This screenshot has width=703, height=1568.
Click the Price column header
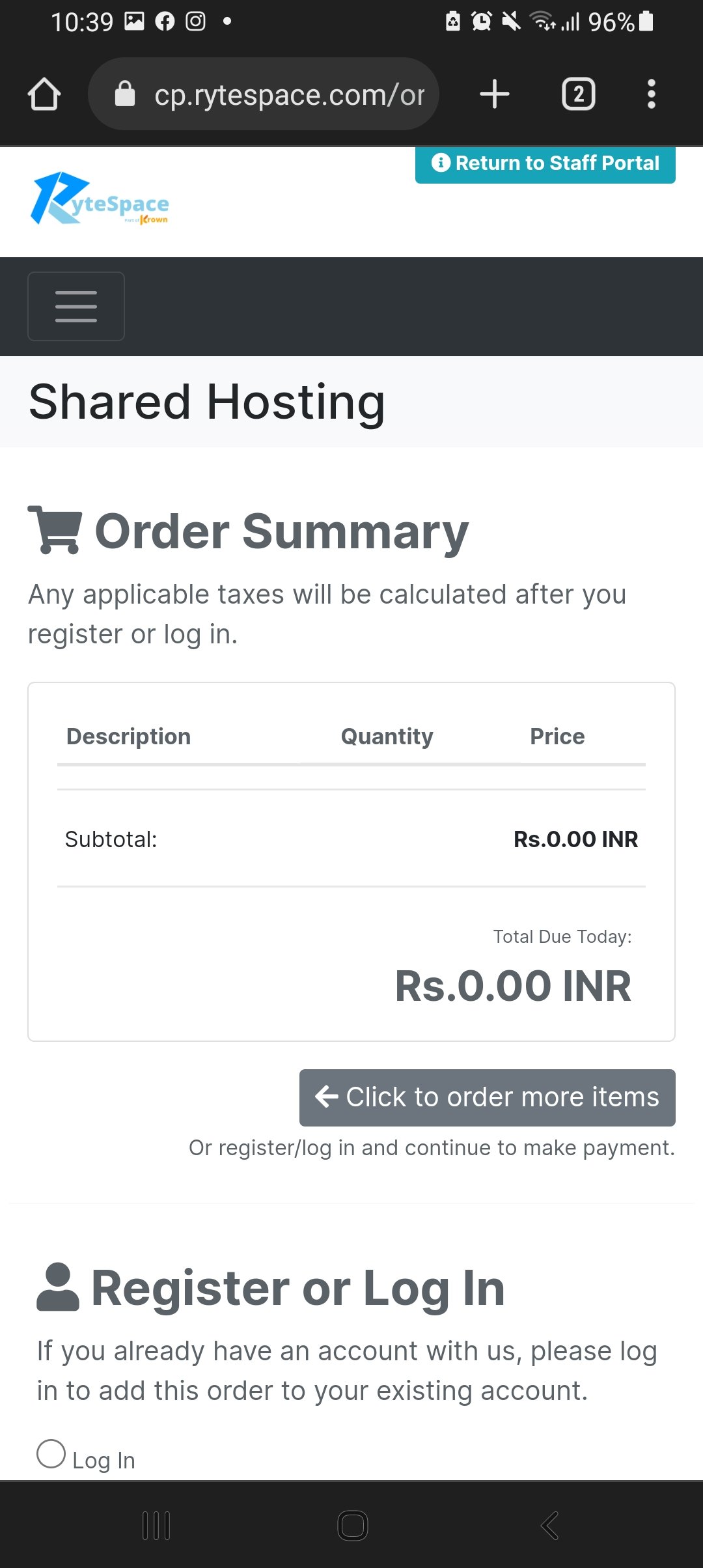[557, 736]
